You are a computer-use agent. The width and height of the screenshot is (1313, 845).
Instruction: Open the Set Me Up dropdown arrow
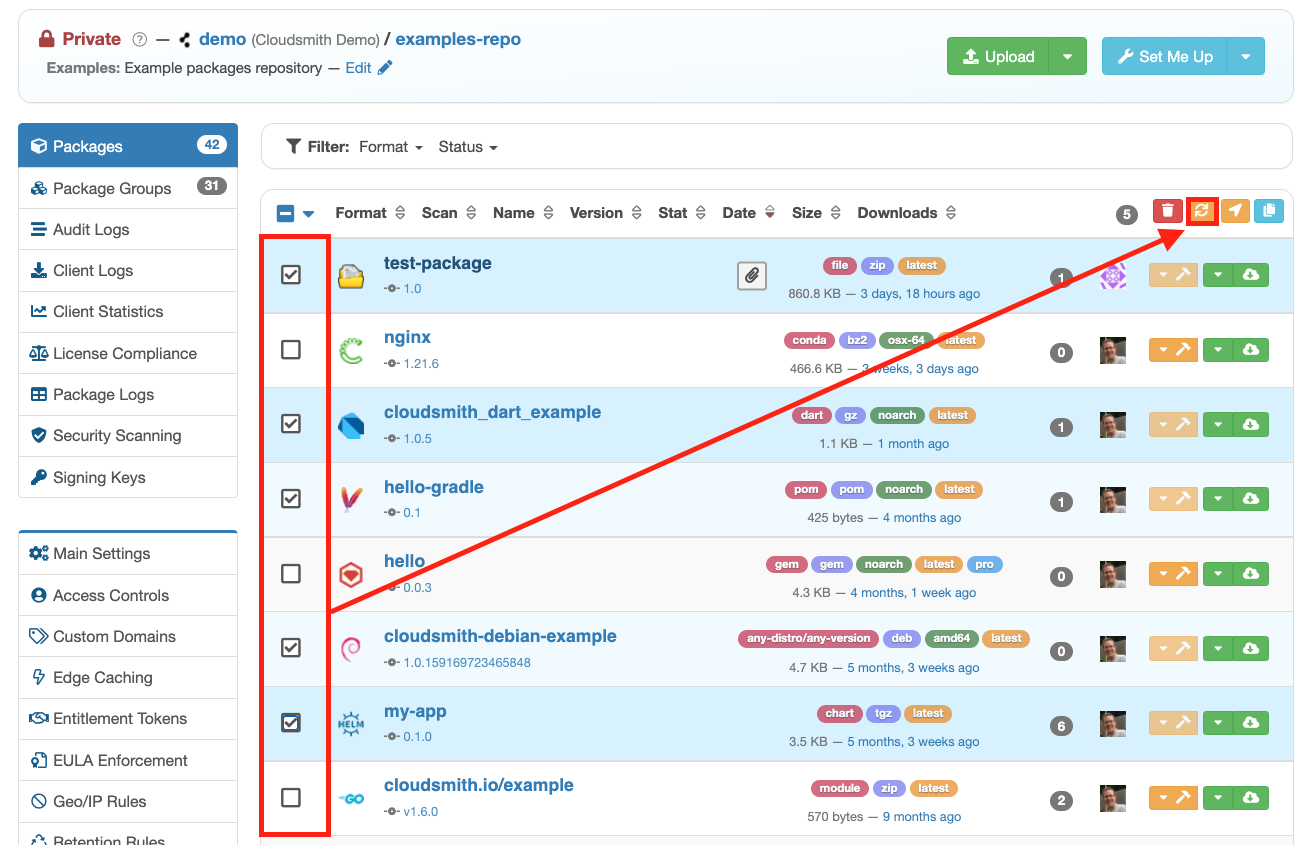coord(1245,57)
